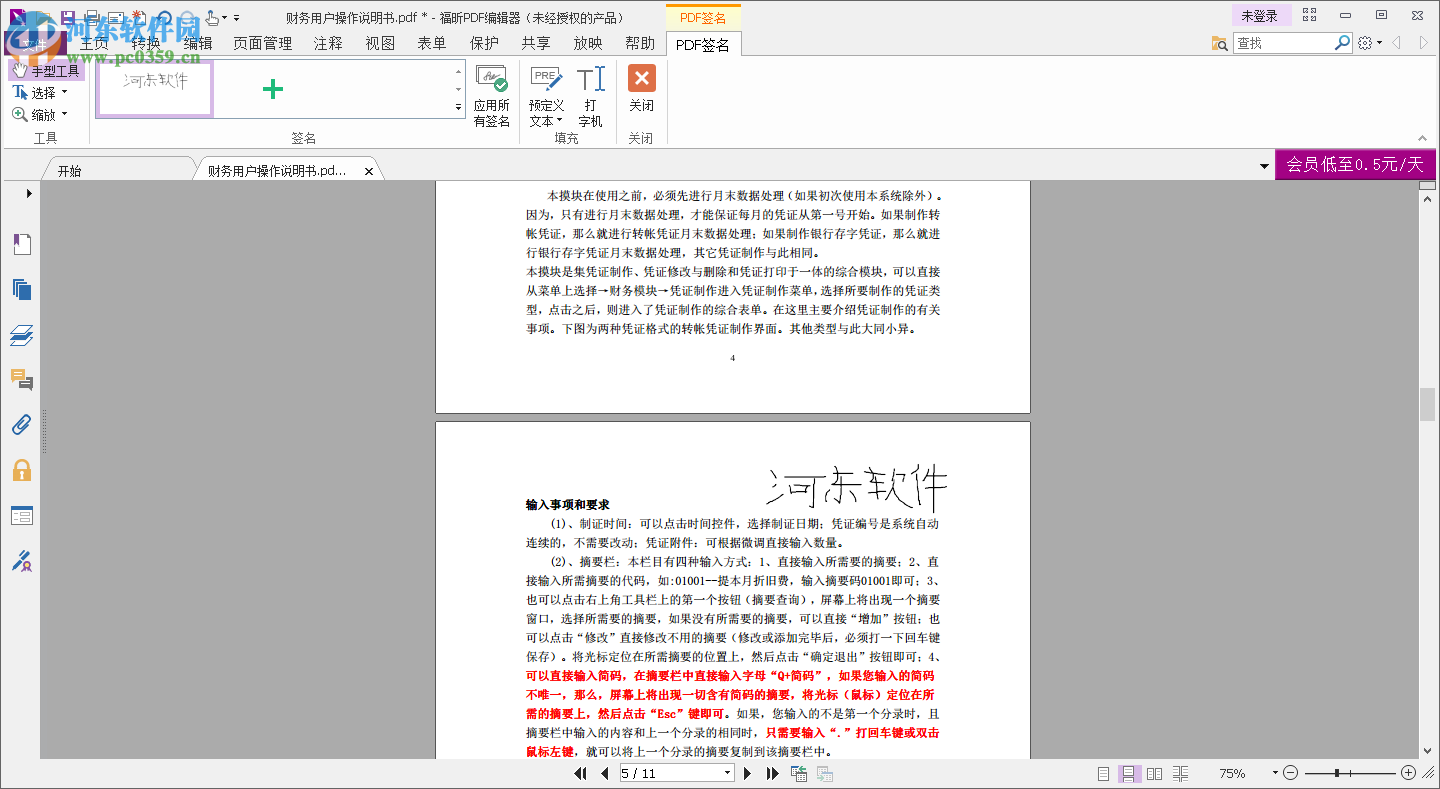Open the digital signatures panel

tap(22, 561)
